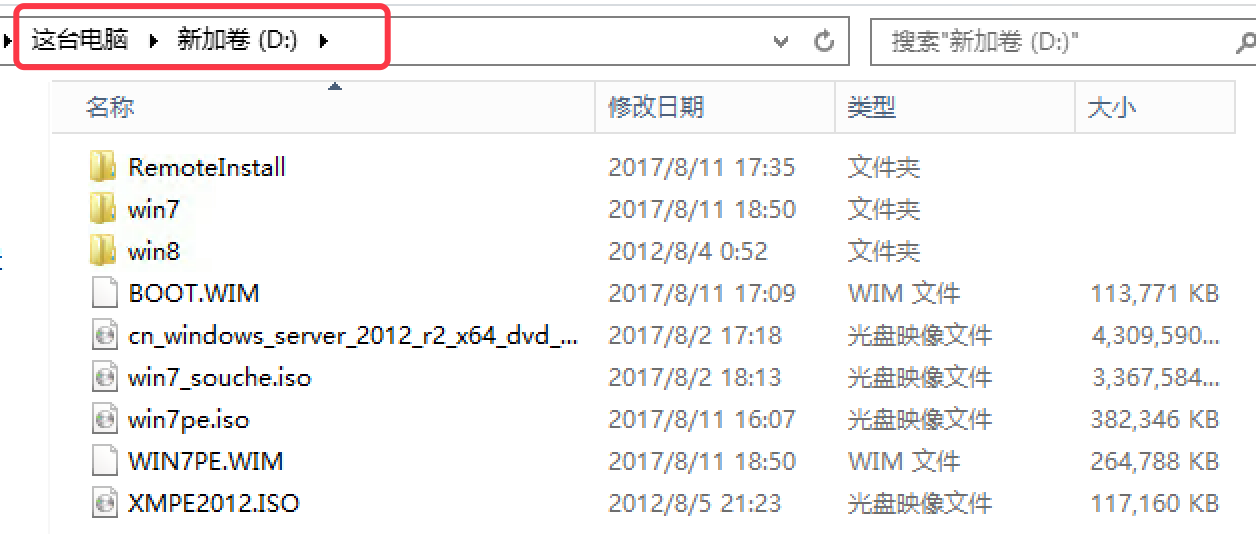Select the win8 folder icon
Screen dimensions: 1256x534
103,251
